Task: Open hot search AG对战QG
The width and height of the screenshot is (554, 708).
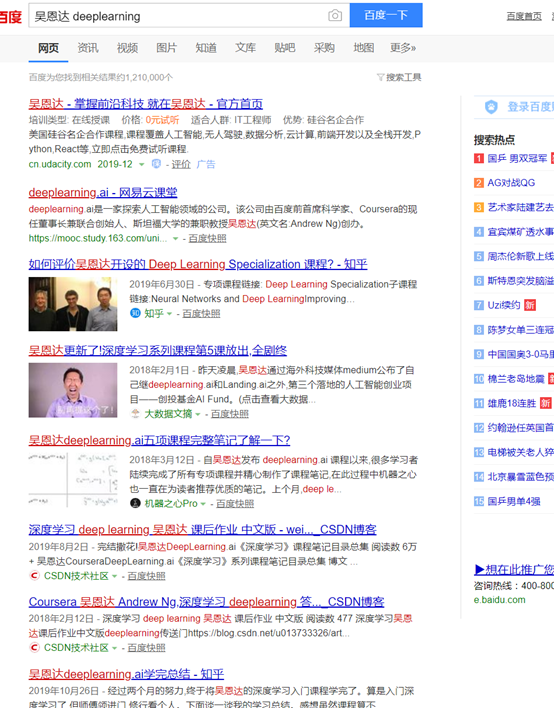Action: (x=511, y=183)
